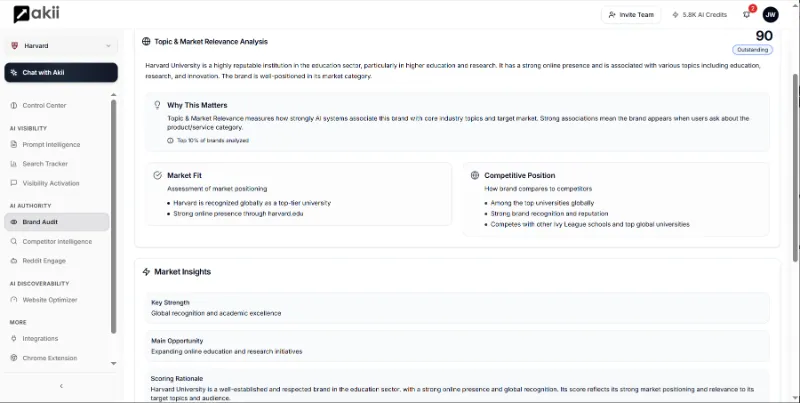Click the JW user avatar
Image resolution: width=800 pixels, height=403 pixels.
click(x=770, y=15)
